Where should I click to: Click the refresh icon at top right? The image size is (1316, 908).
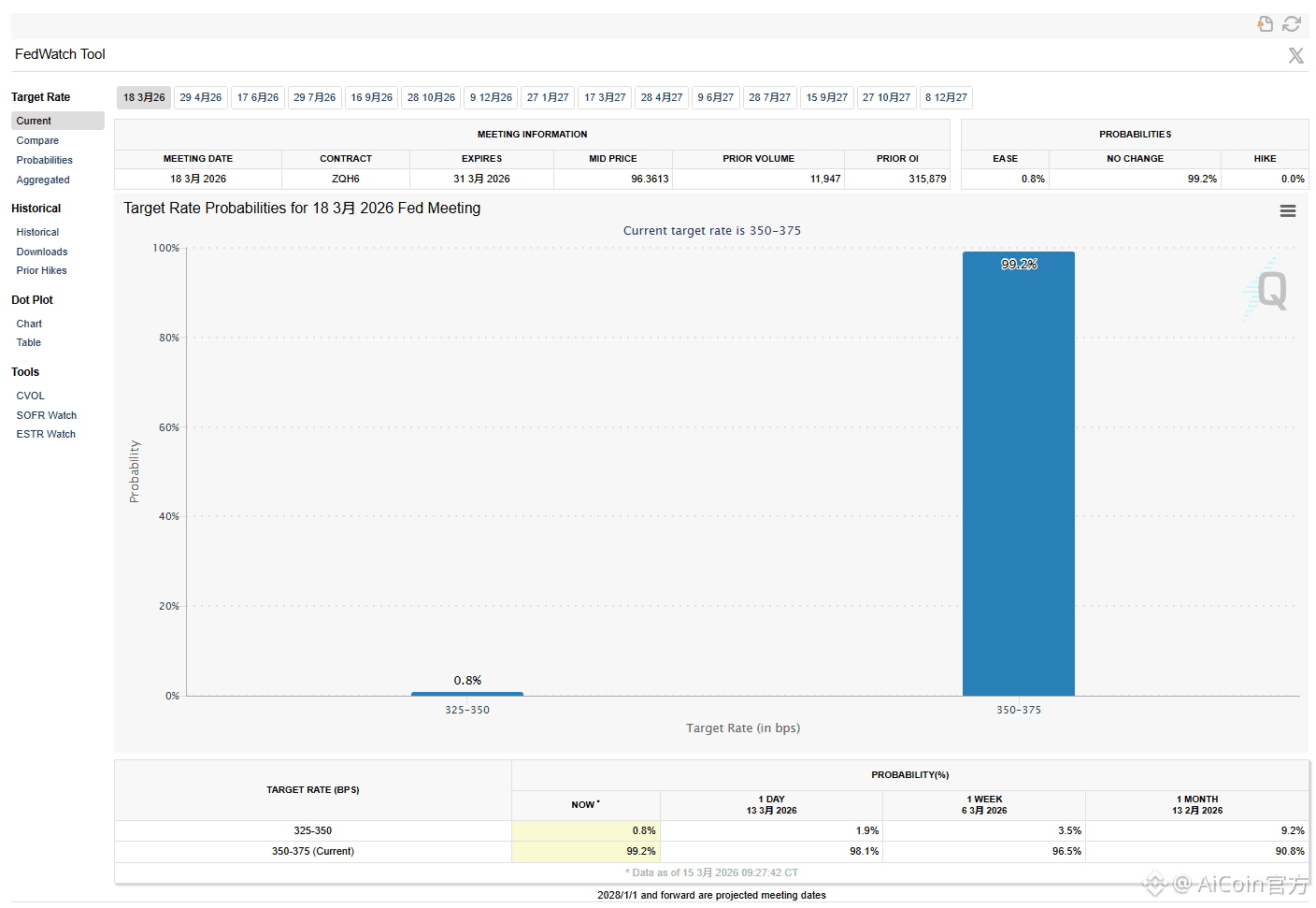(1292, 24)
